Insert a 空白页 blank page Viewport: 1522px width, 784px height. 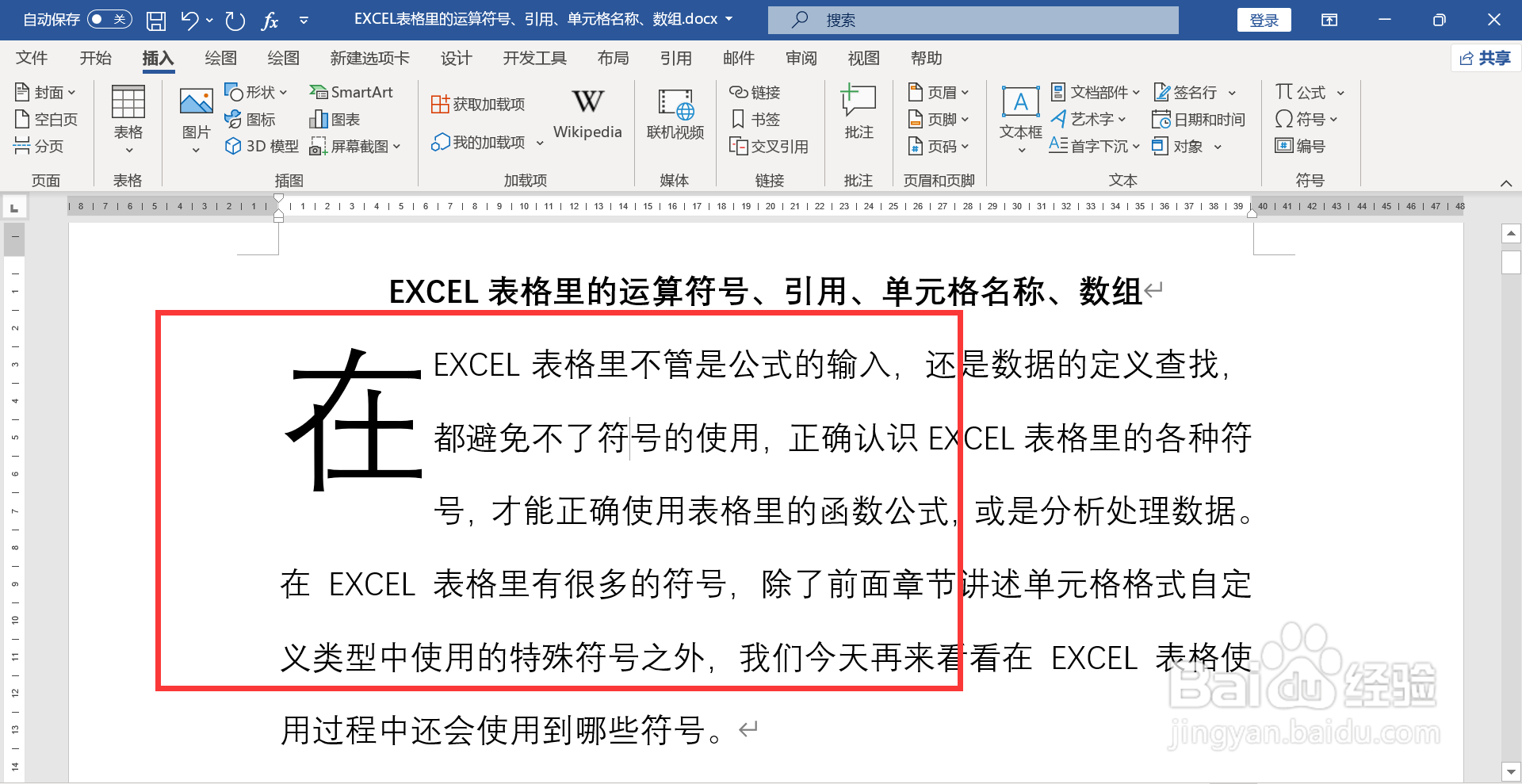[x=46, y=120]
